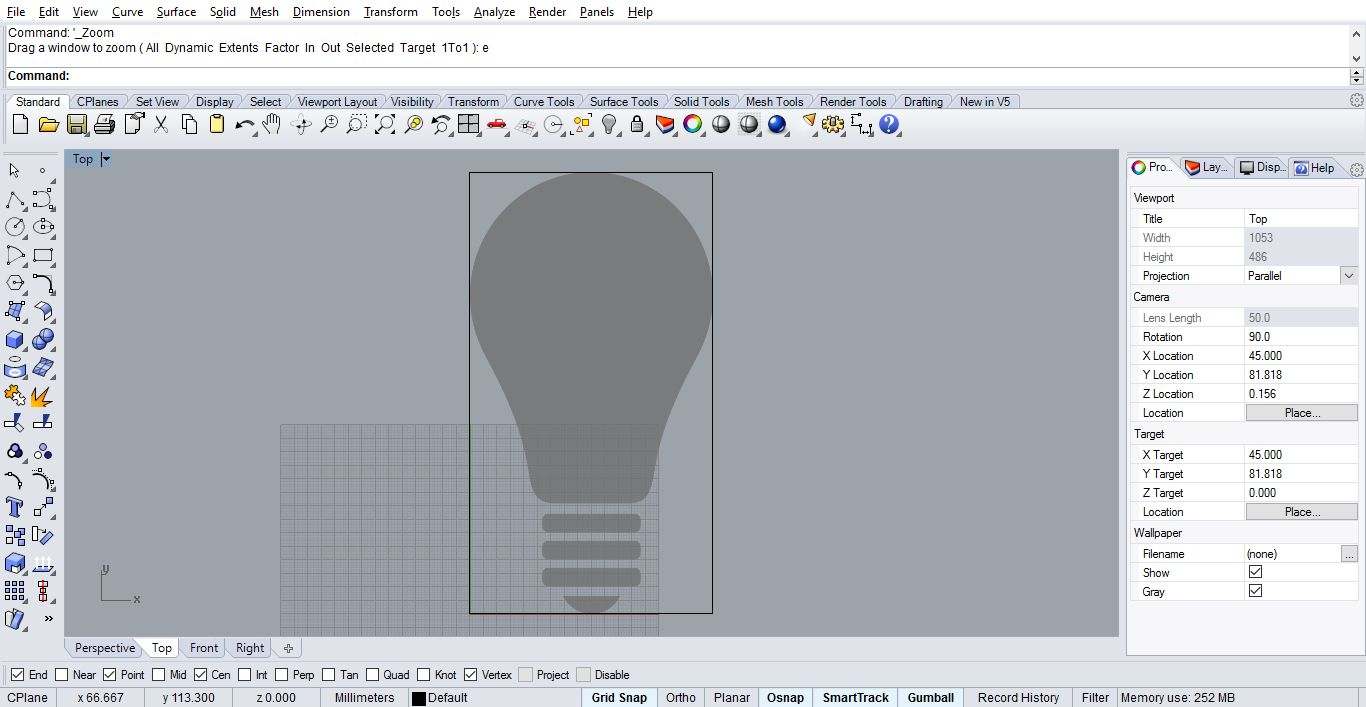Viewport: 1366px width, 707px height.
Task: Toggle Grid Snap in status bar
Action: [x=619, y=698]
